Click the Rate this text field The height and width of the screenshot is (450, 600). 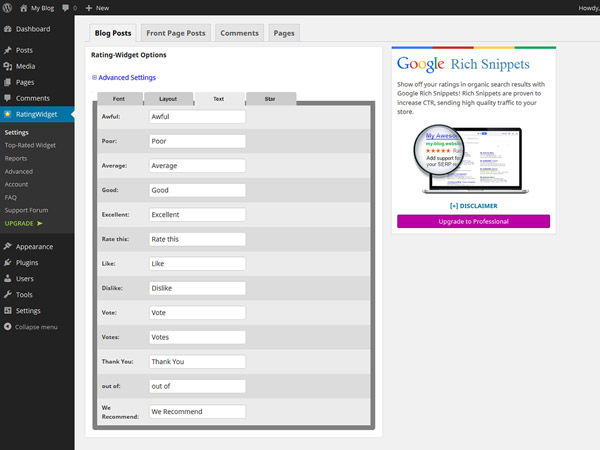[197, 239]
